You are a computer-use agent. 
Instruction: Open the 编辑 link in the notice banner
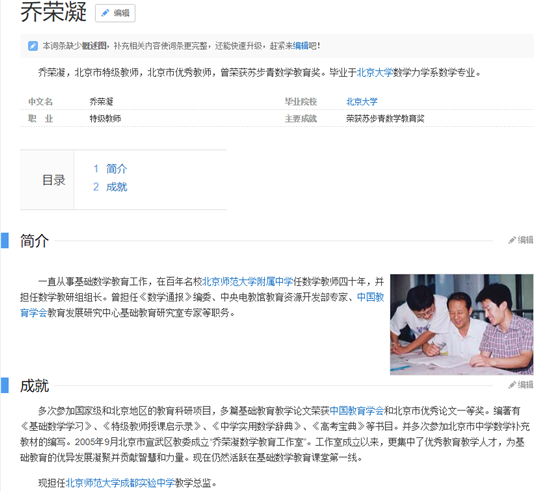point(301,46)
